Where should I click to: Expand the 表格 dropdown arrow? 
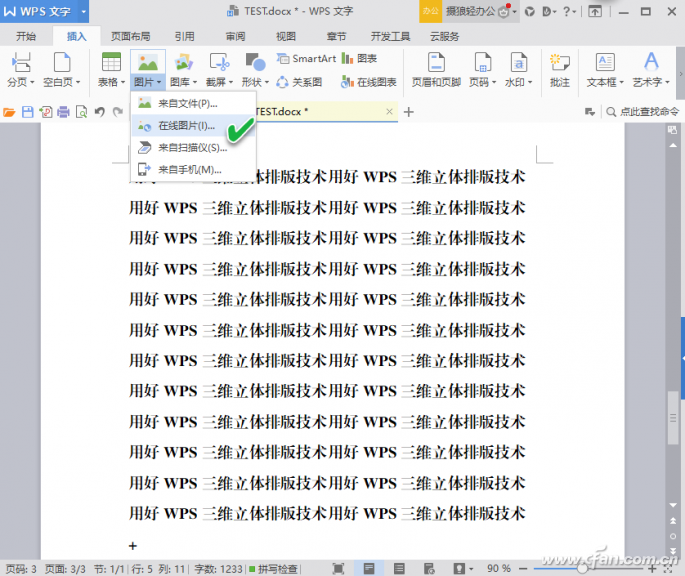[x=123, y=82]
